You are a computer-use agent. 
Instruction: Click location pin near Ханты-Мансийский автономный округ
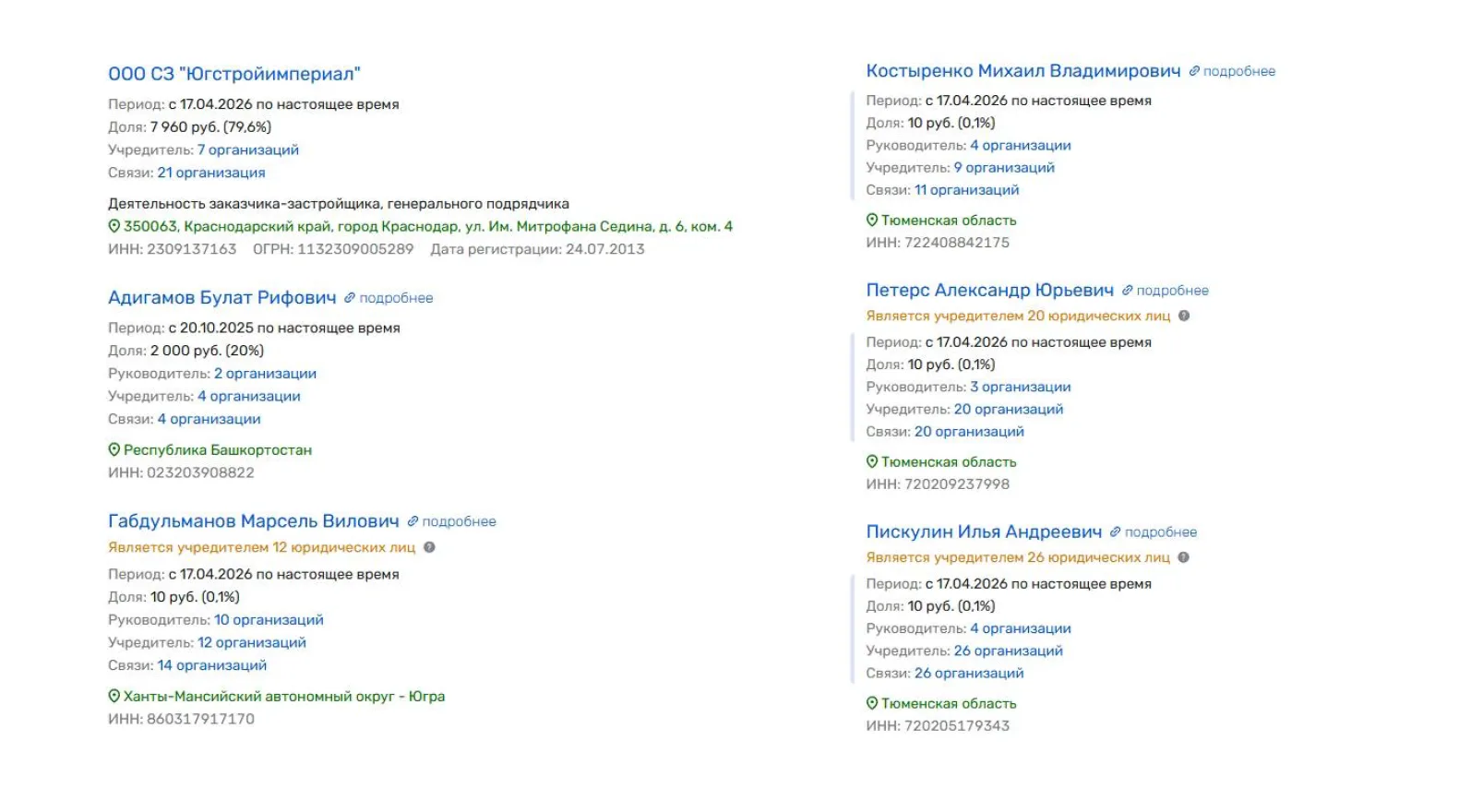114,697
